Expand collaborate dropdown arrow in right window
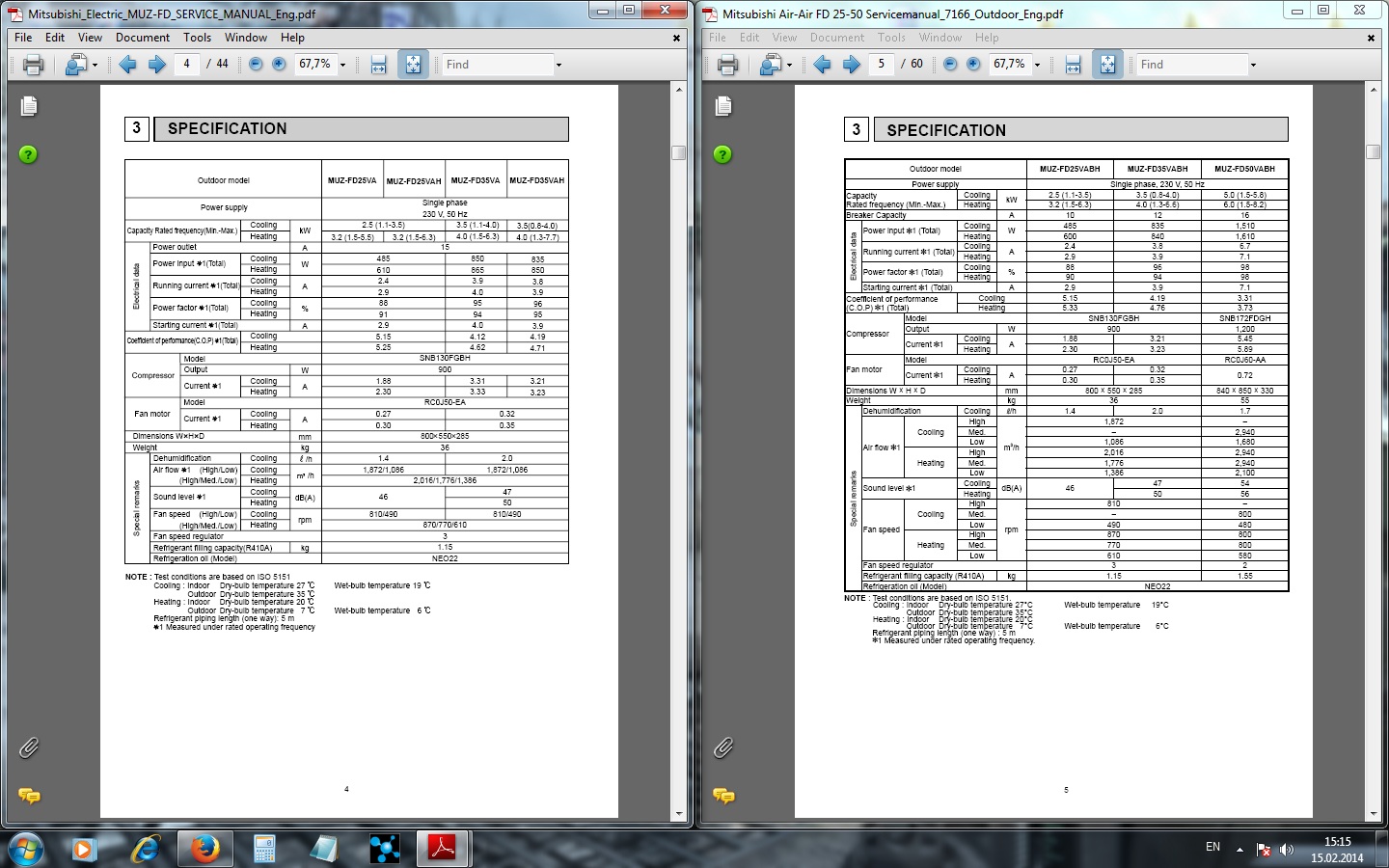This screenshot has height=868, width=1389. [x=789, y=66]
